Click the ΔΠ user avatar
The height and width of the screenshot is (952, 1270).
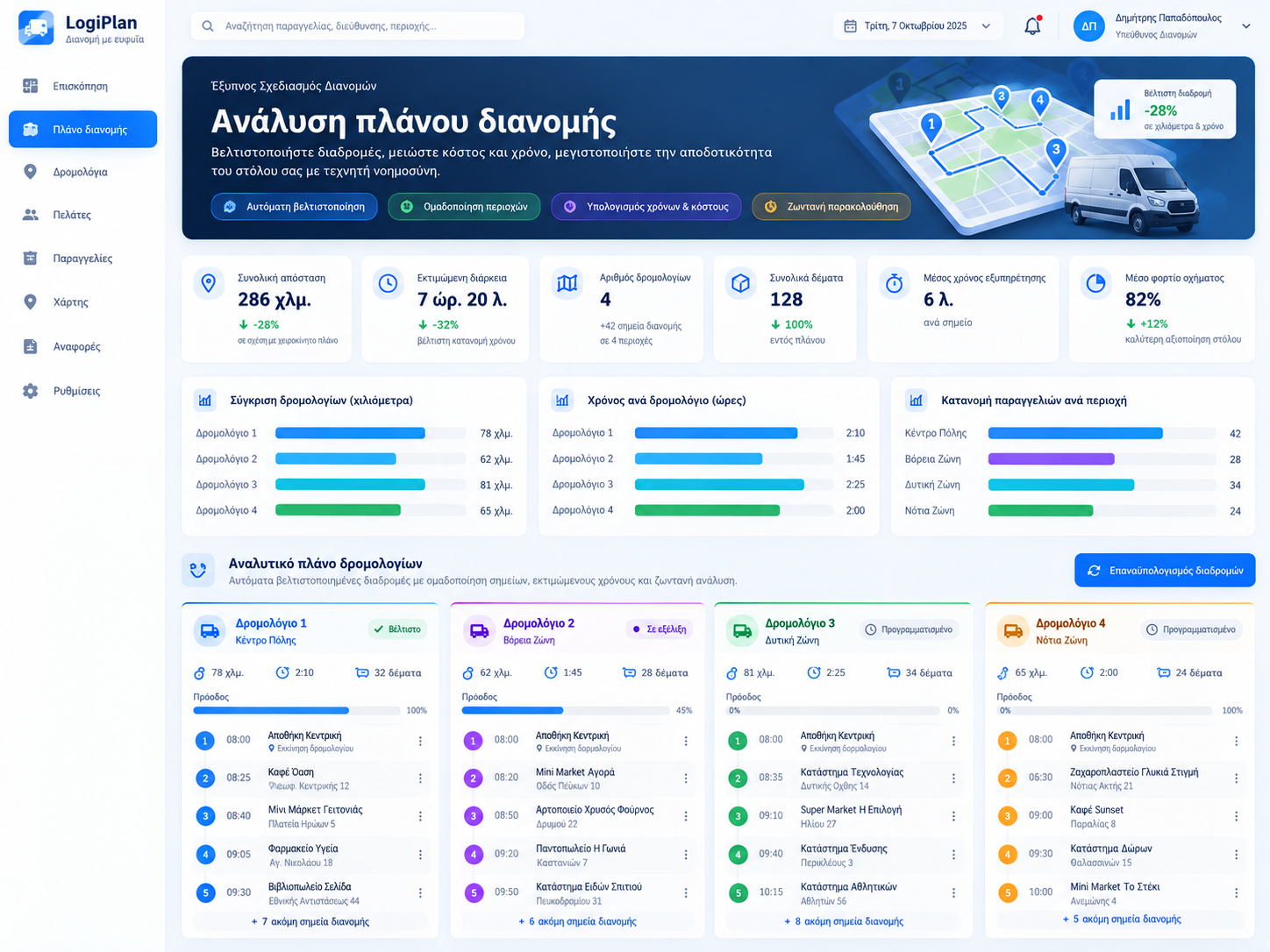(x=1088, y=26)
